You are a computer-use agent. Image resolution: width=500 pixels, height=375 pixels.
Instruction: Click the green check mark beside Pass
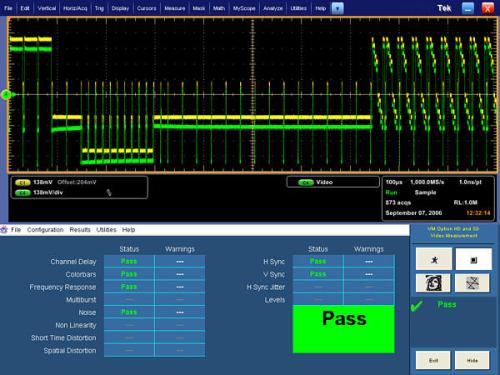pos(417,305)
